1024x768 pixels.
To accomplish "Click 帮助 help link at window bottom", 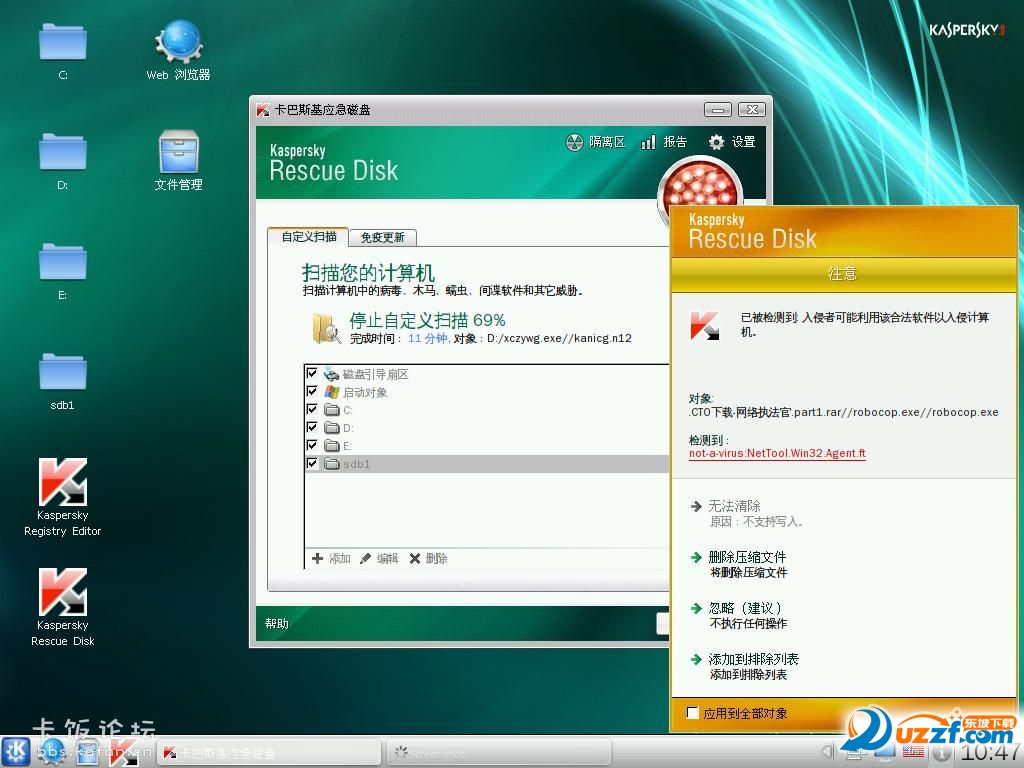I will (277, 624).
